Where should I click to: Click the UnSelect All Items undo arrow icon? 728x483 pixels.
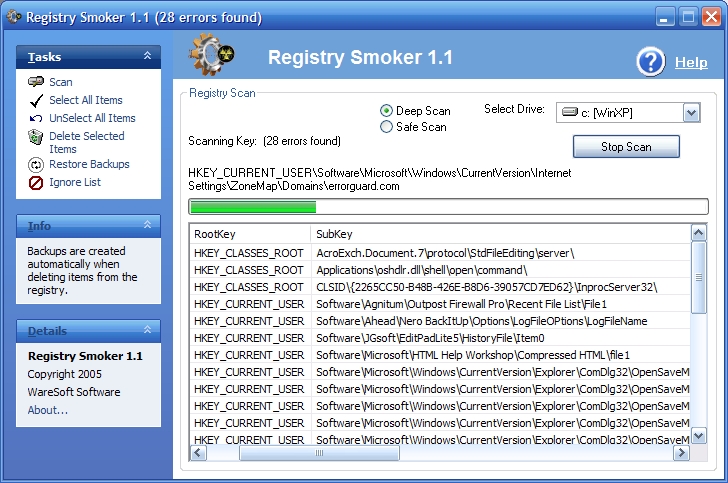(x=36, y=118)
